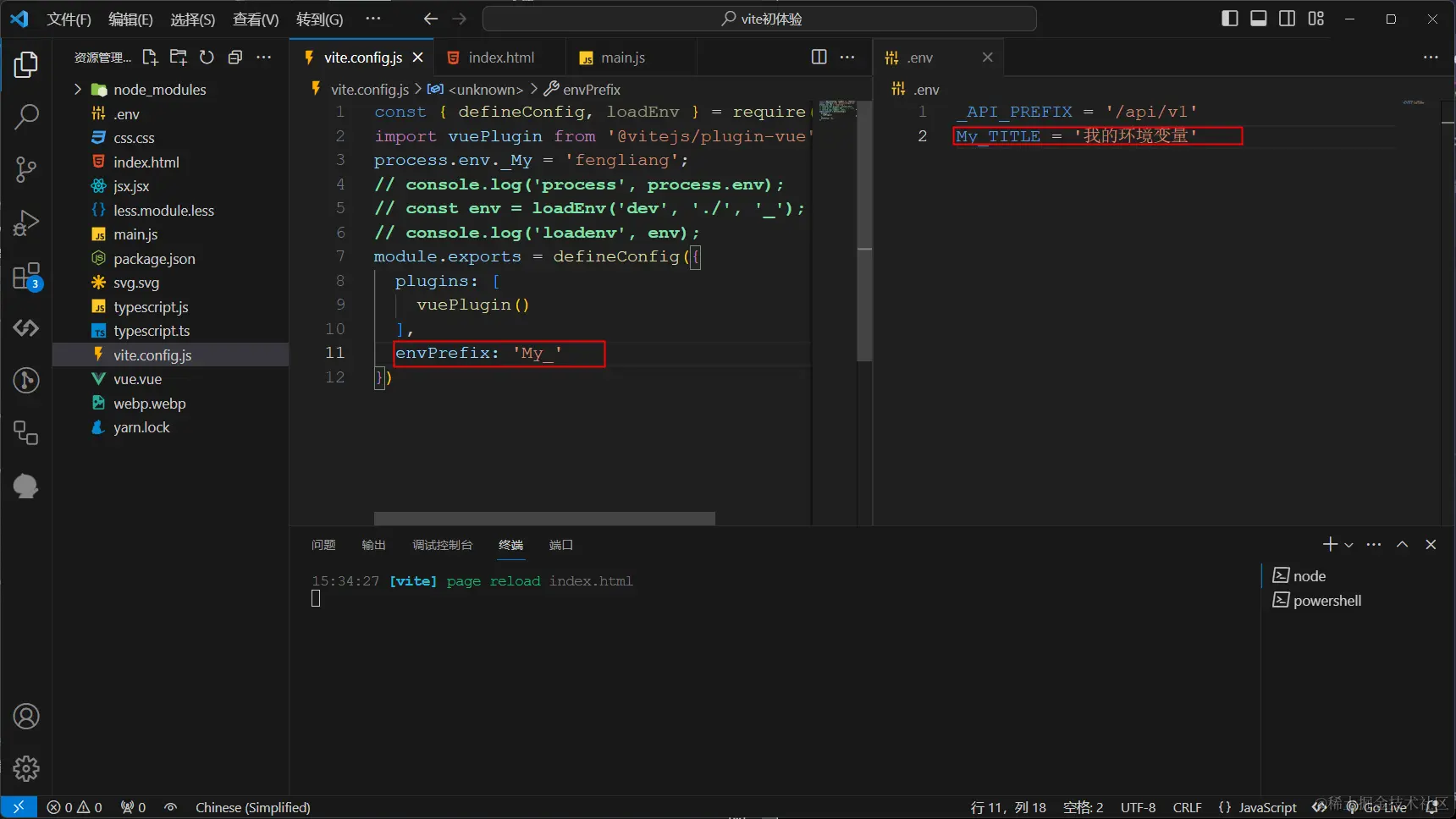Click the envPrefix breadcrumb item

(x=582, y=90)
